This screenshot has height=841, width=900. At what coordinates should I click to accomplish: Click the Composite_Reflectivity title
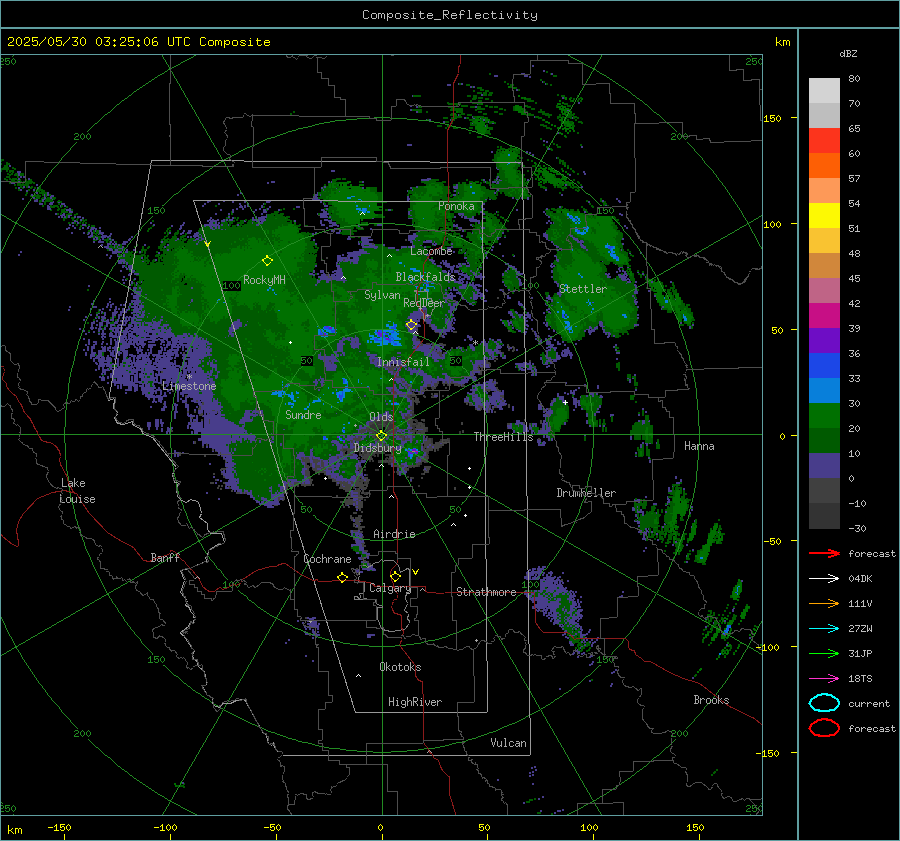click(x=450, y=15)
